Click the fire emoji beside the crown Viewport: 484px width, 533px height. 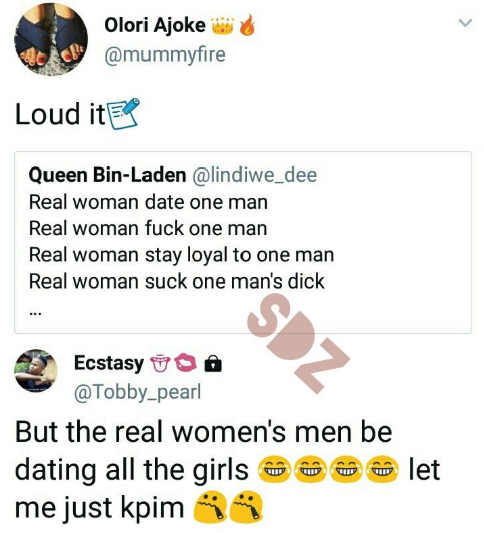click(247, 25)
